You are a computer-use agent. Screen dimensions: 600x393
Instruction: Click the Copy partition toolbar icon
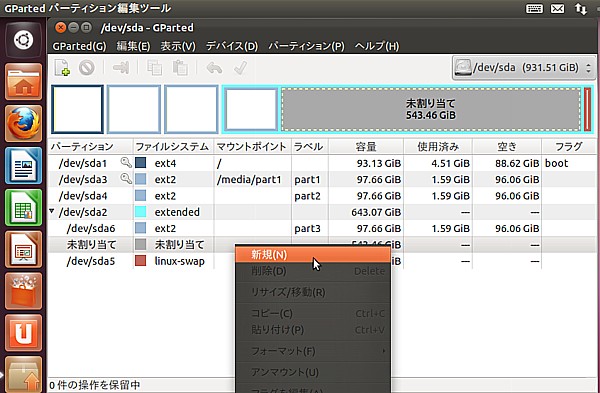tap(155, 68)
